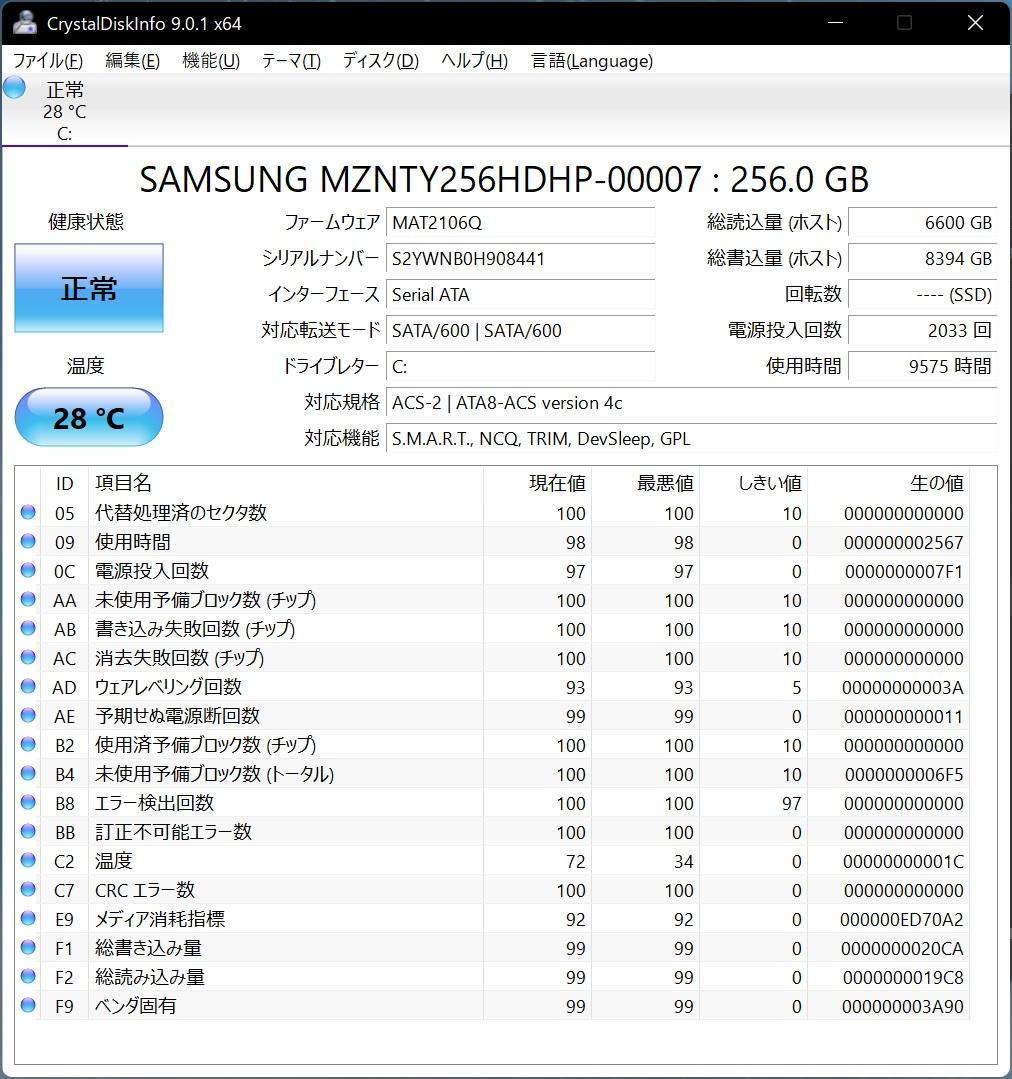Screen dimensions: 1012x1079
Task: Click the 正常 health status button
Action: [x=88, y=288]
